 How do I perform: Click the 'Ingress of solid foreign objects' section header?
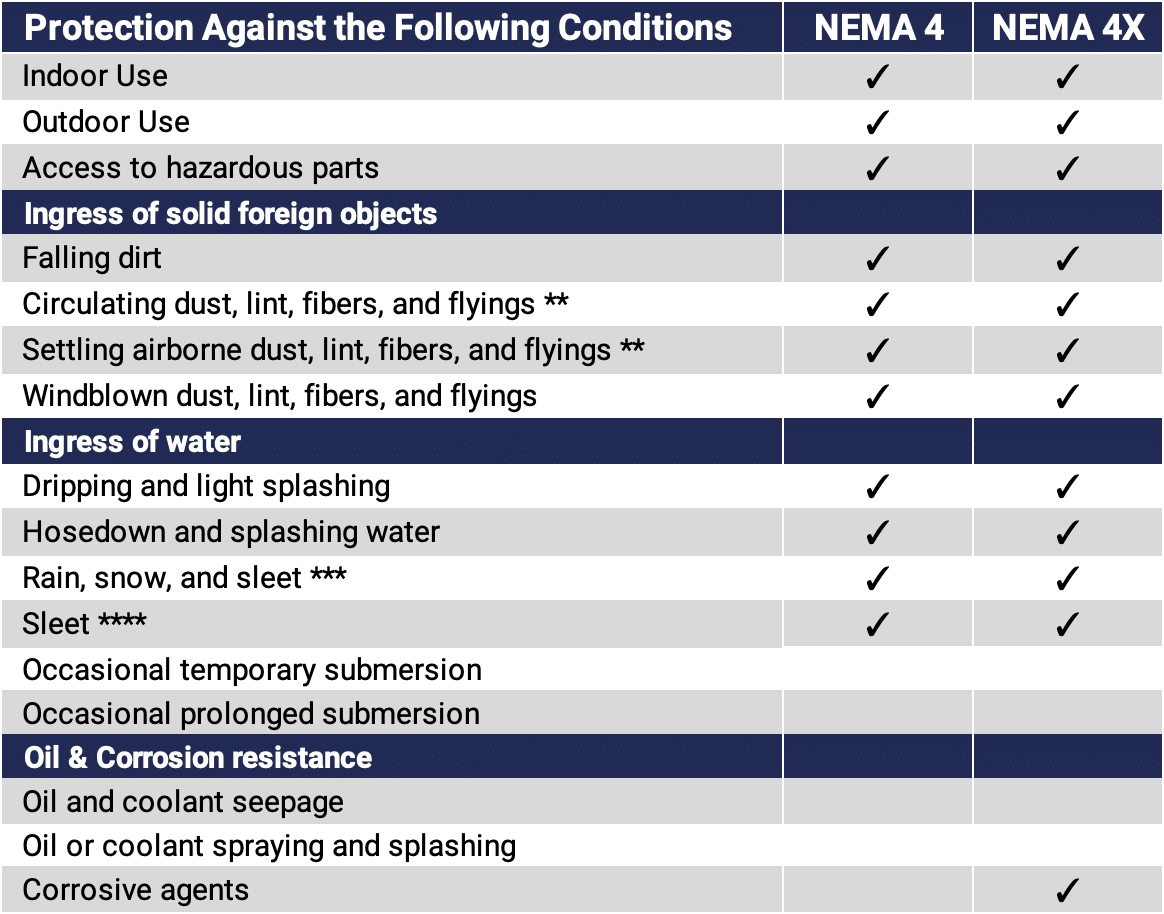[230, 214]
